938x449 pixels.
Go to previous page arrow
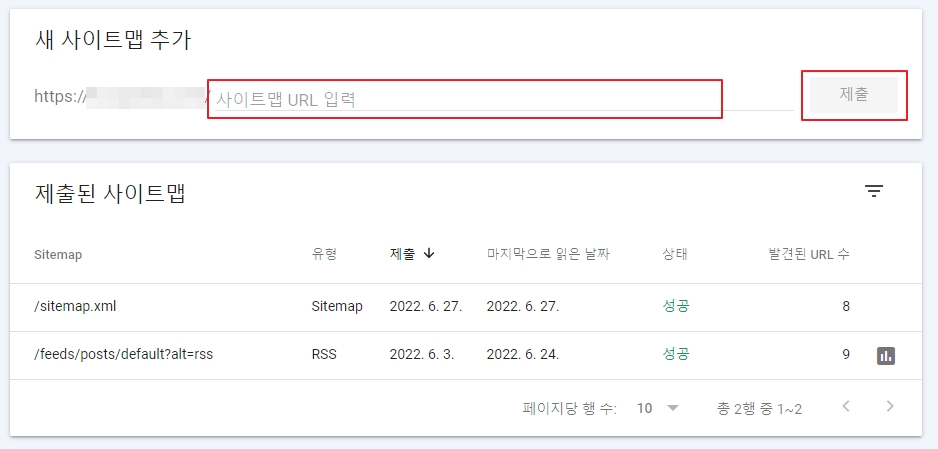coord(846,407)
